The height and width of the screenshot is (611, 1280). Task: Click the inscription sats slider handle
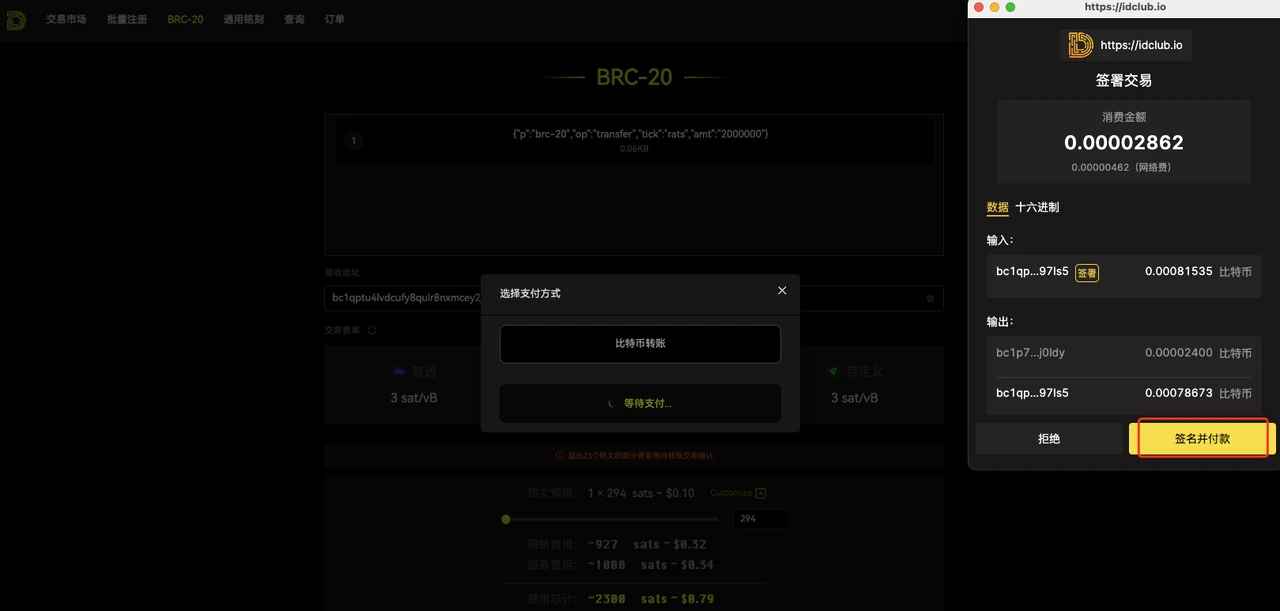click(x=506, y=519)
